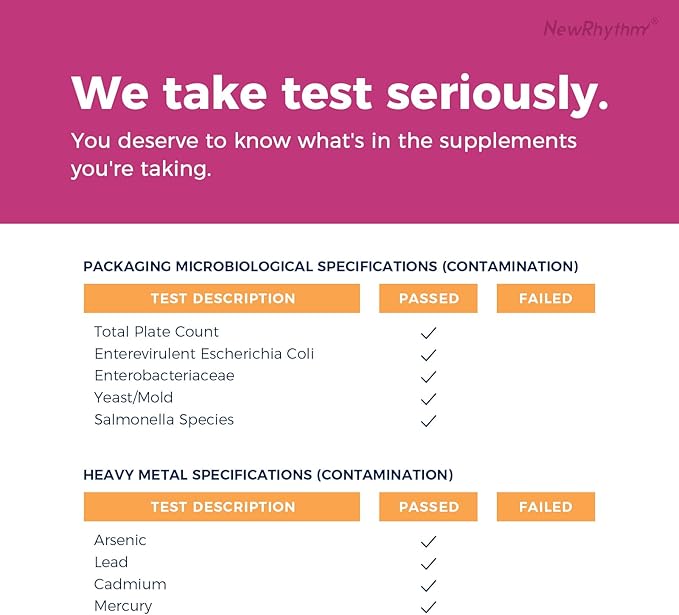Screen dimensions: 679x615
Task: Click the checkmark for Total Plate Count
Action: tap(429, 333)
